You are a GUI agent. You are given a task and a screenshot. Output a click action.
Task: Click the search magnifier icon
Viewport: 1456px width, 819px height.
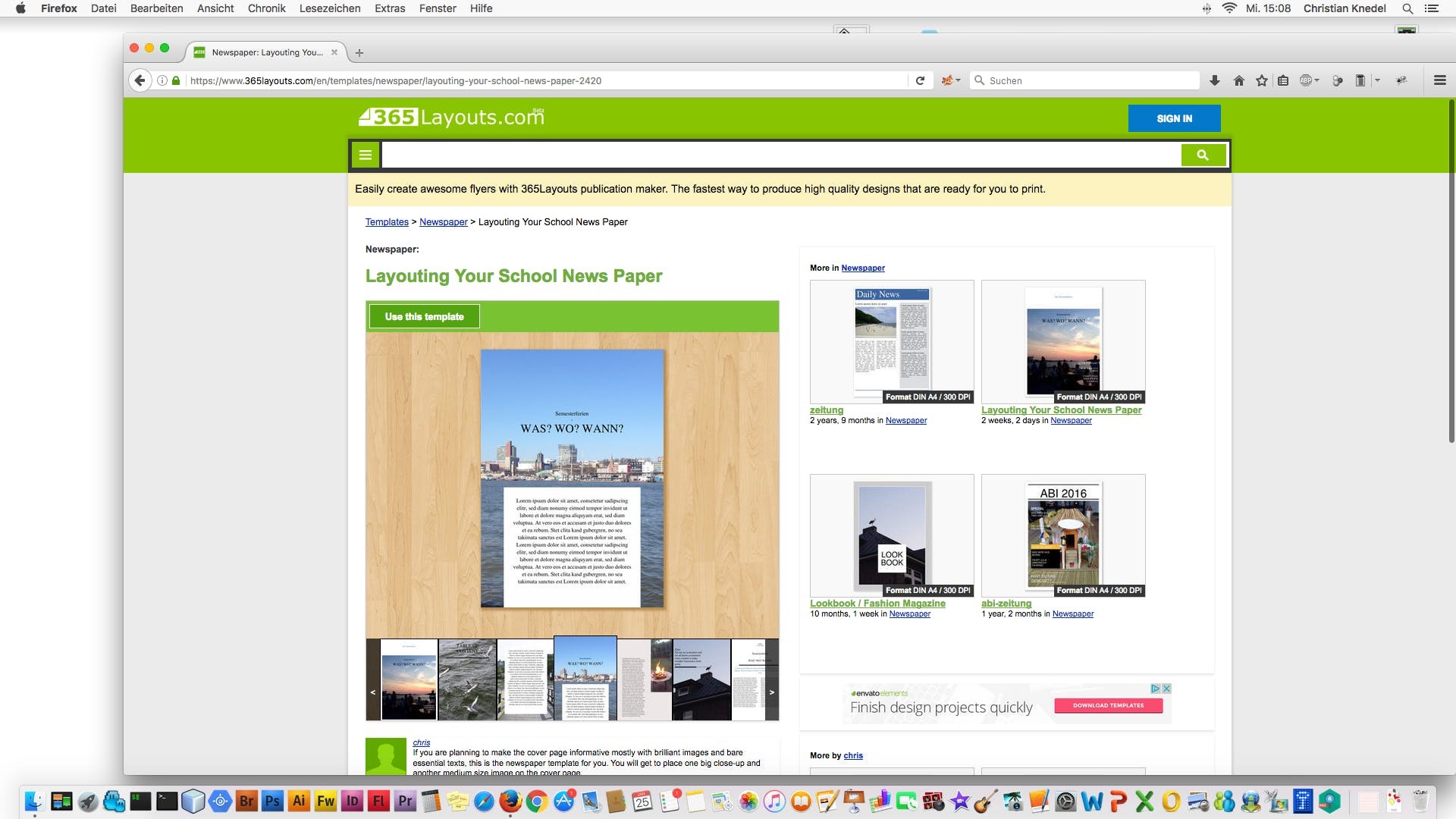(x=1203, y=155)
